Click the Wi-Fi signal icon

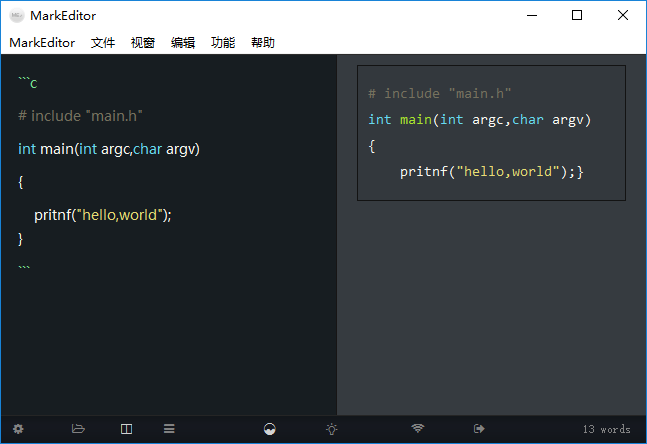418,429
